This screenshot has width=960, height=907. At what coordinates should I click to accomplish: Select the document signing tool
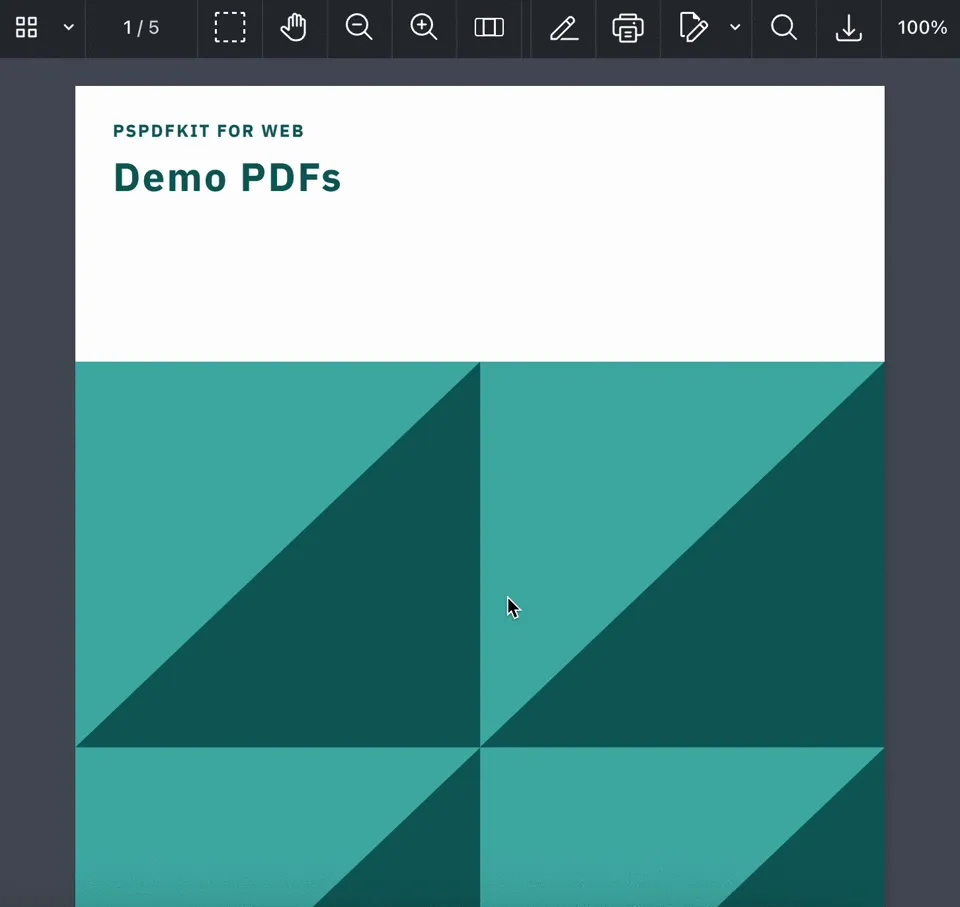pyautogui.click(x=694, y=28)
